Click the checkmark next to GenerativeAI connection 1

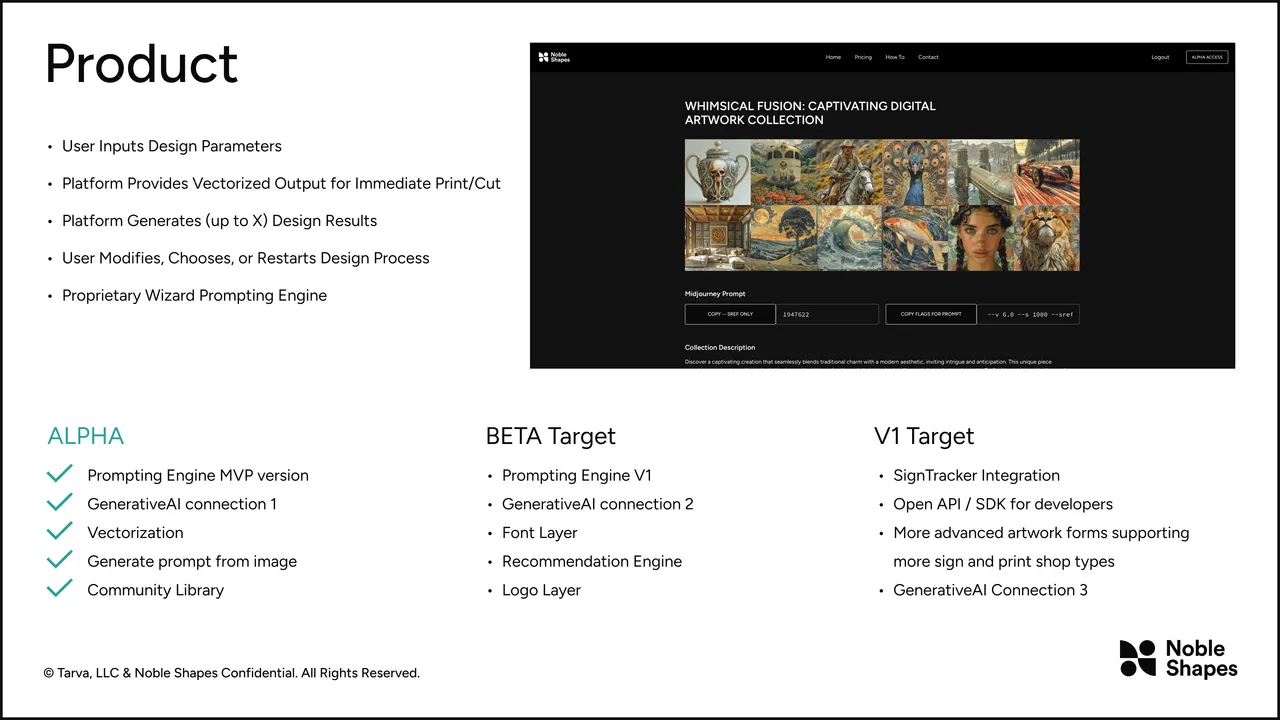tap(60, 502)
